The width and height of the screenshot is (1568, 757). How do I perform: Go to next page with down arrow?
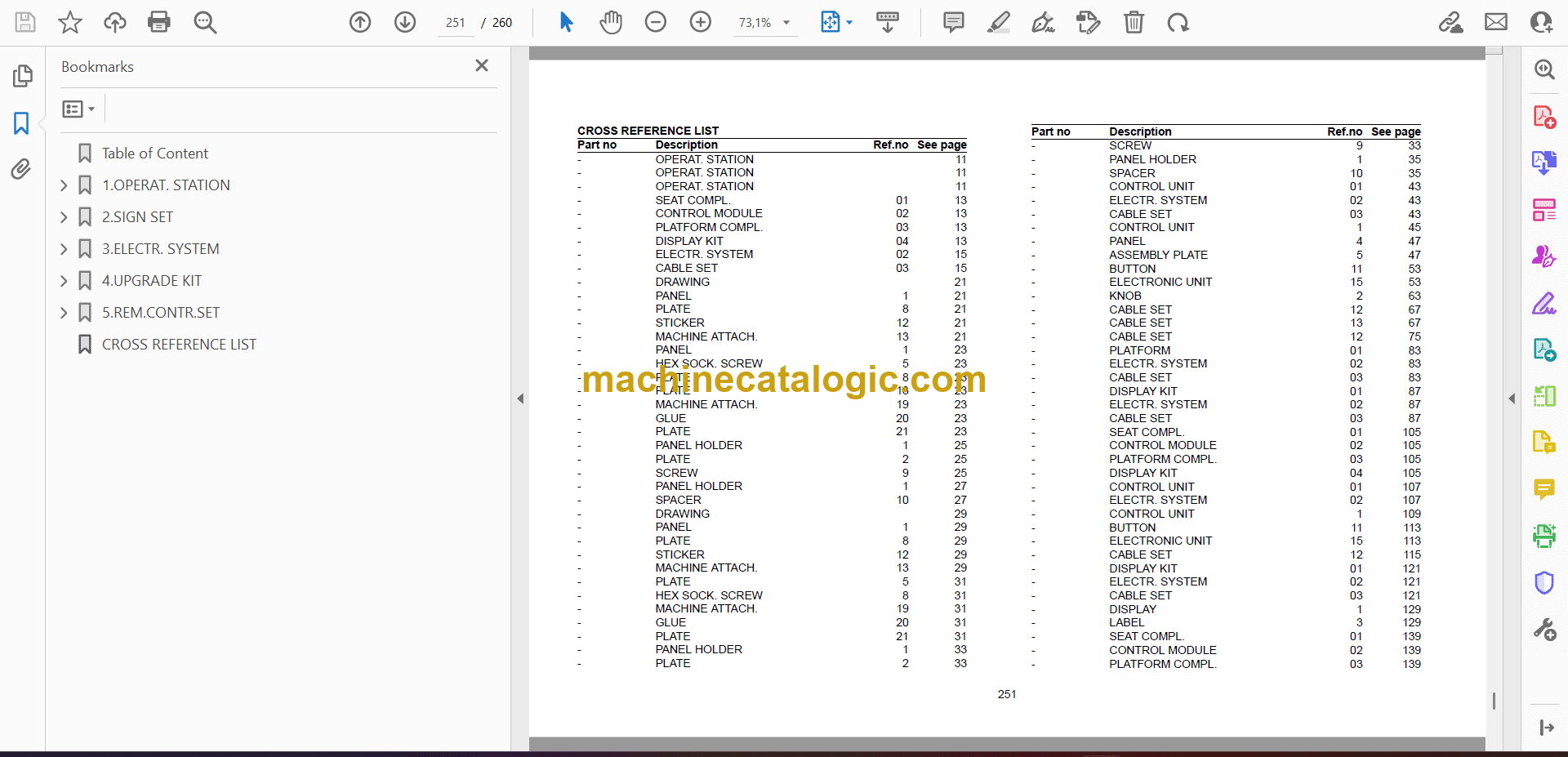click(x=405, y=22)
